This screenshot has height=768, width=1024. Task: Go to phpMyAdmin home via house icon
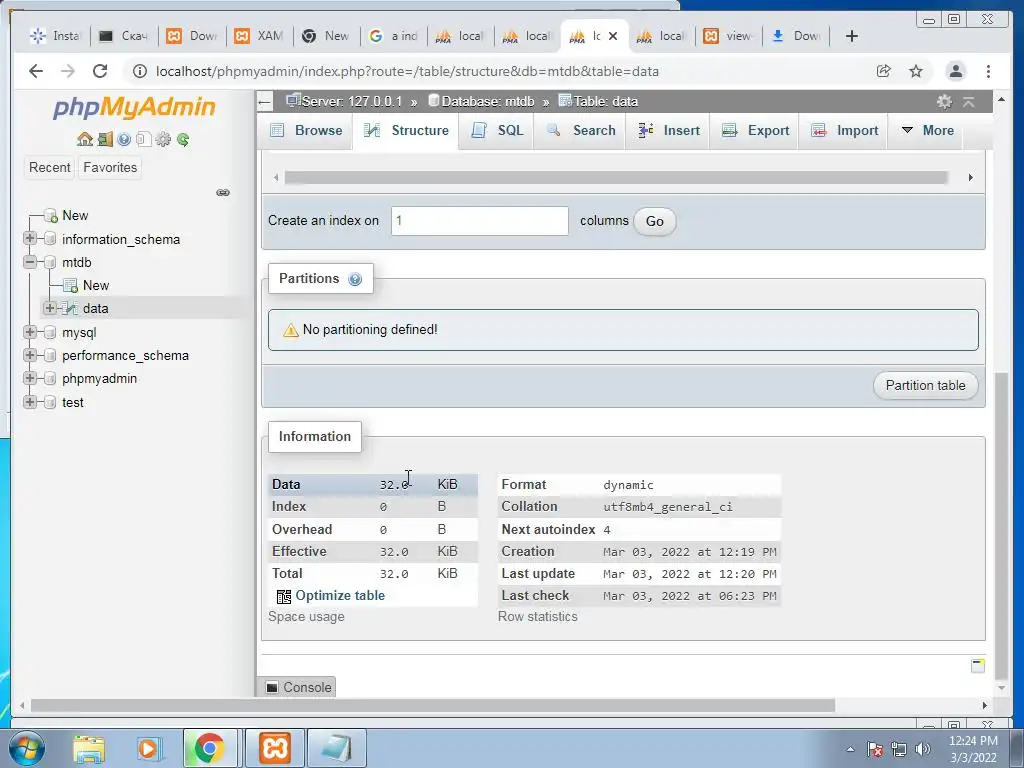(84, 139)
